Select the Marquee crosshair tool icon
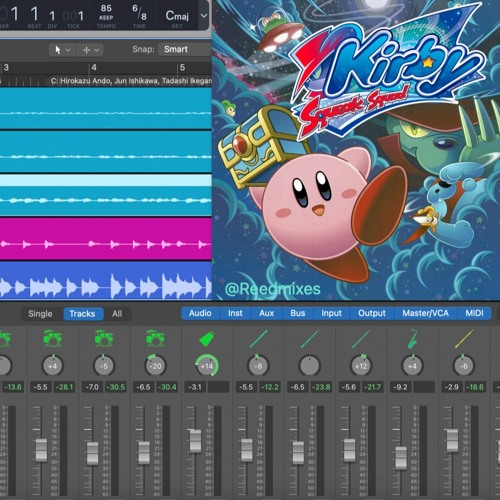This screenshot has height=500, width=500. [86, 50]
